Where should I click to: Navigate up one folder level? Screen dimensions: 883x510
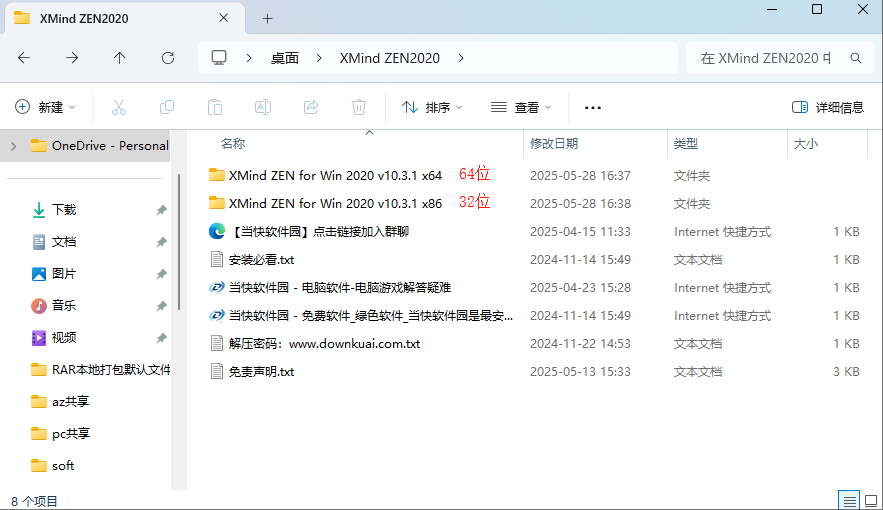pos(119,57)
